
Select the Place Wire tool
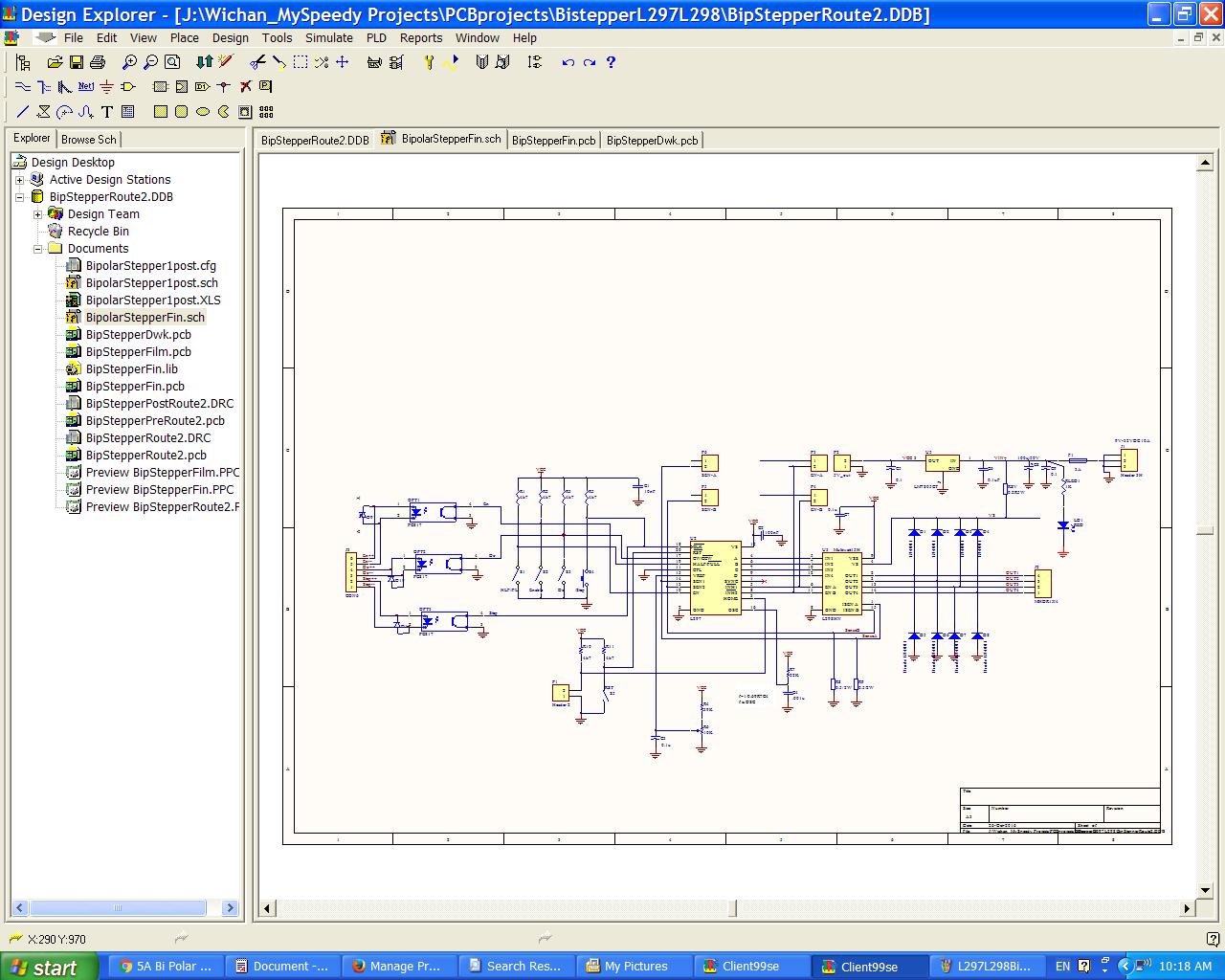pyautogui.click(x=23, y=86)
